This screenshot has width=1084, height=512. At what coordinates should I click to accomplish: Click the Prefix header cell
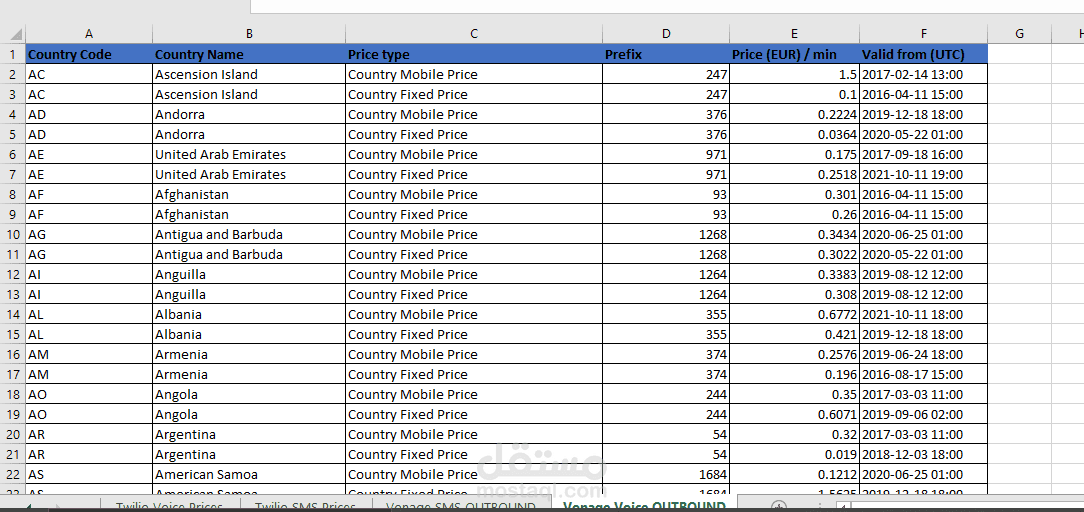tap(666, 54)
